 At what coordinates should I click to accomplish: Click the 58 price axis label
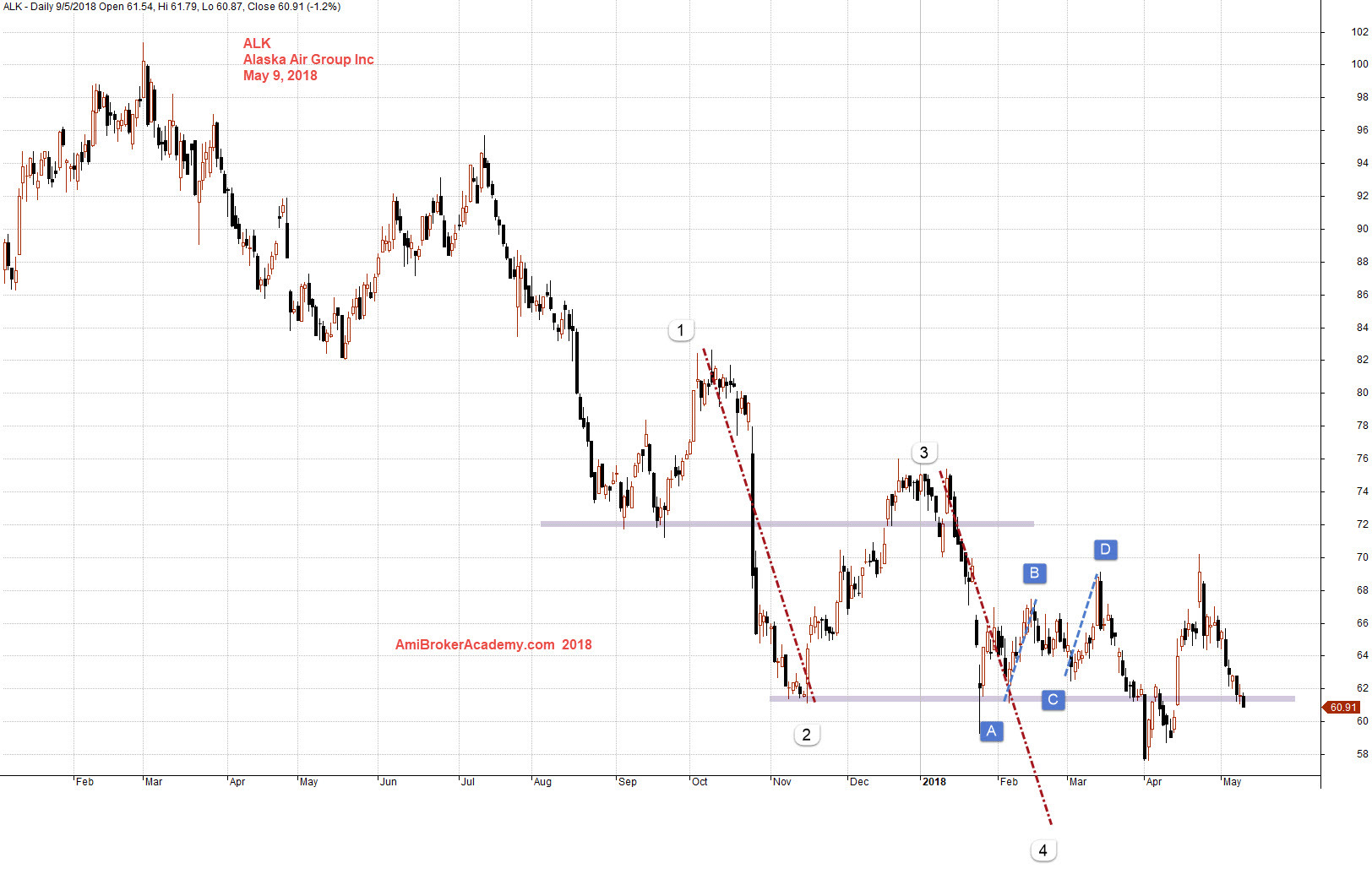[1363, 754]
